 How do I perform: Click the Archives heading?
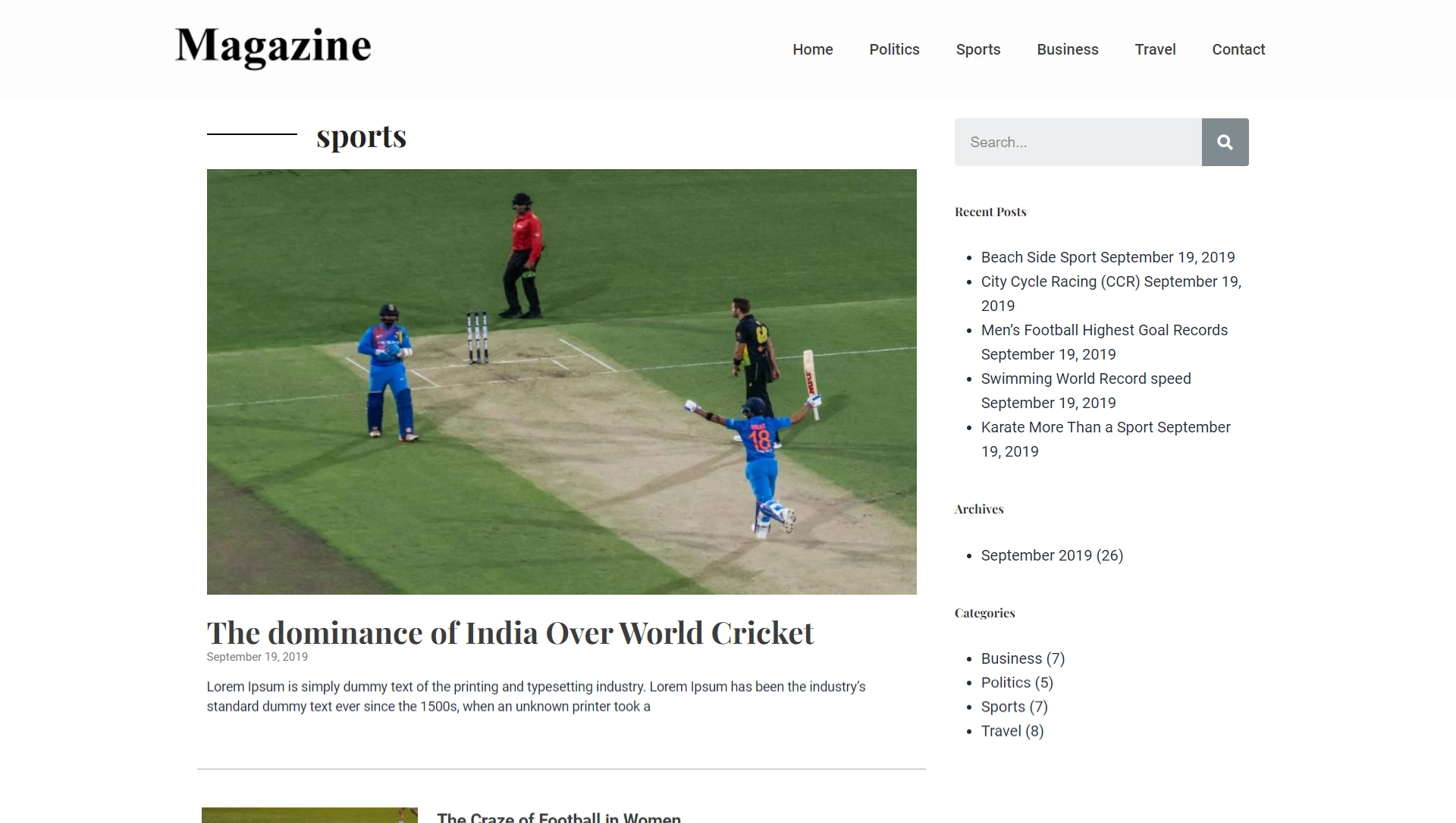pos(979,509)
